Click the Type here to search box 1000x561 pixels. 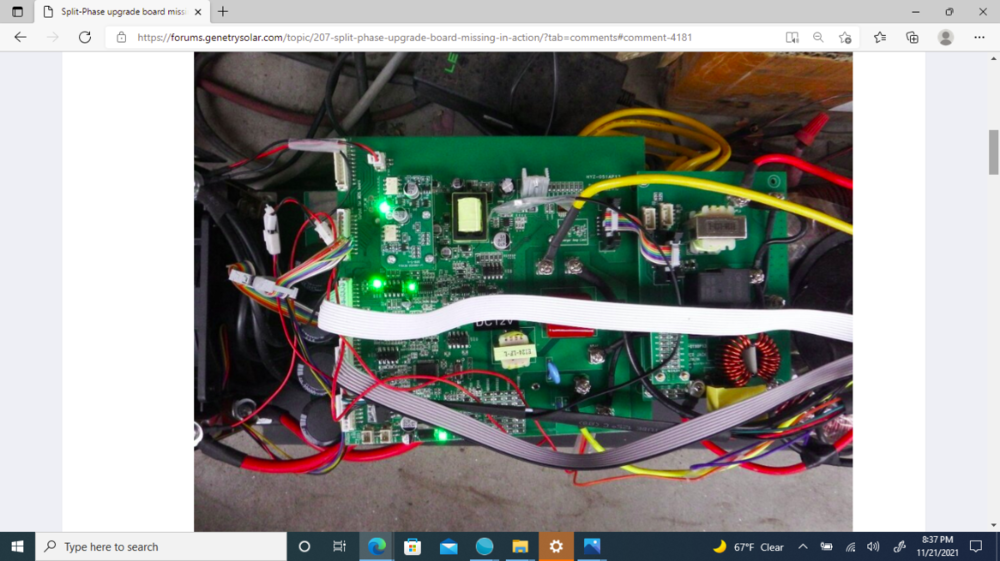[x=161, y=546]
